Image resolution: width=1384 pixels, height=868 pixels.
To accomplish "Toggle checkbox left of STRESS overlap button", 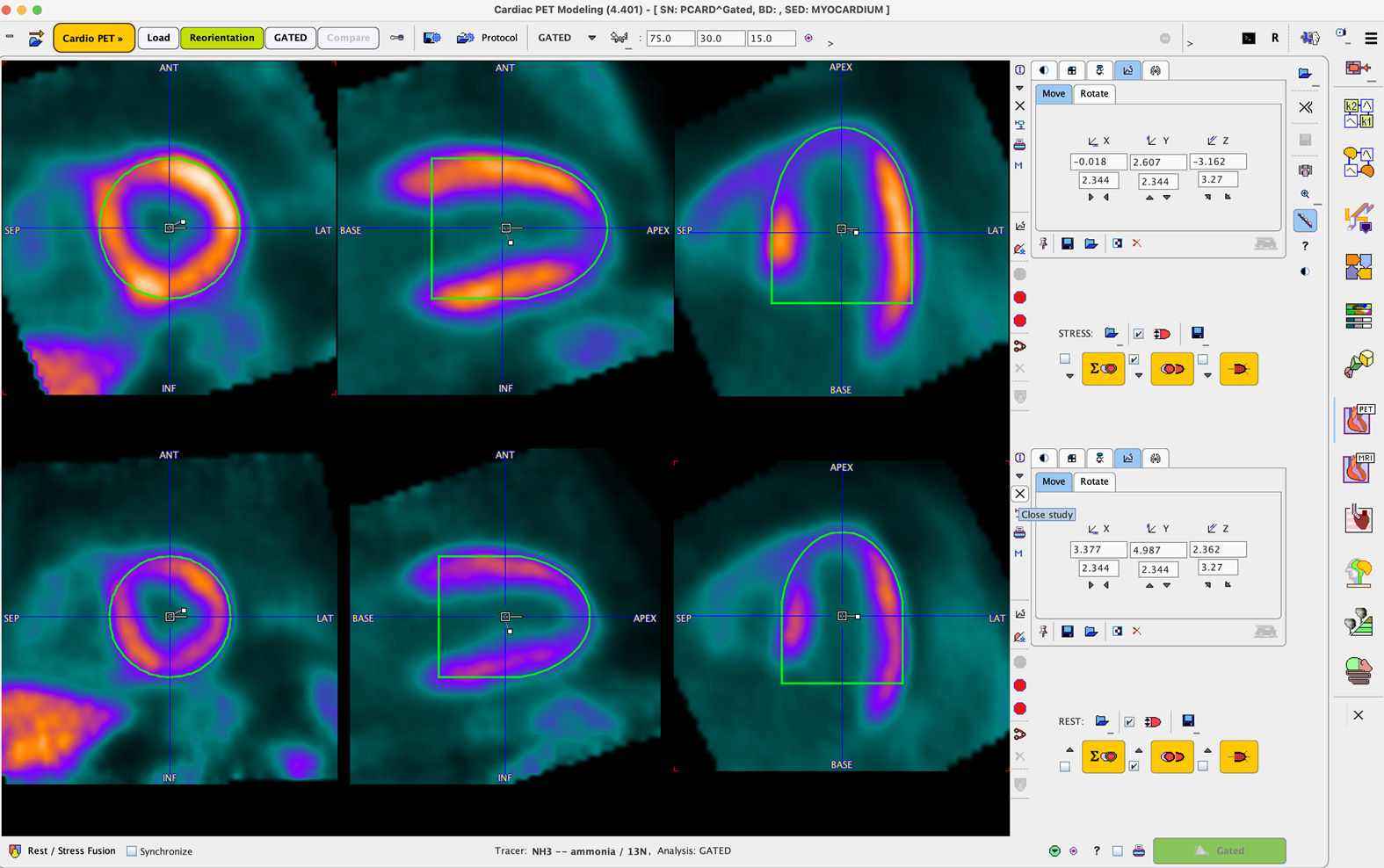I will pos(1134,359).
